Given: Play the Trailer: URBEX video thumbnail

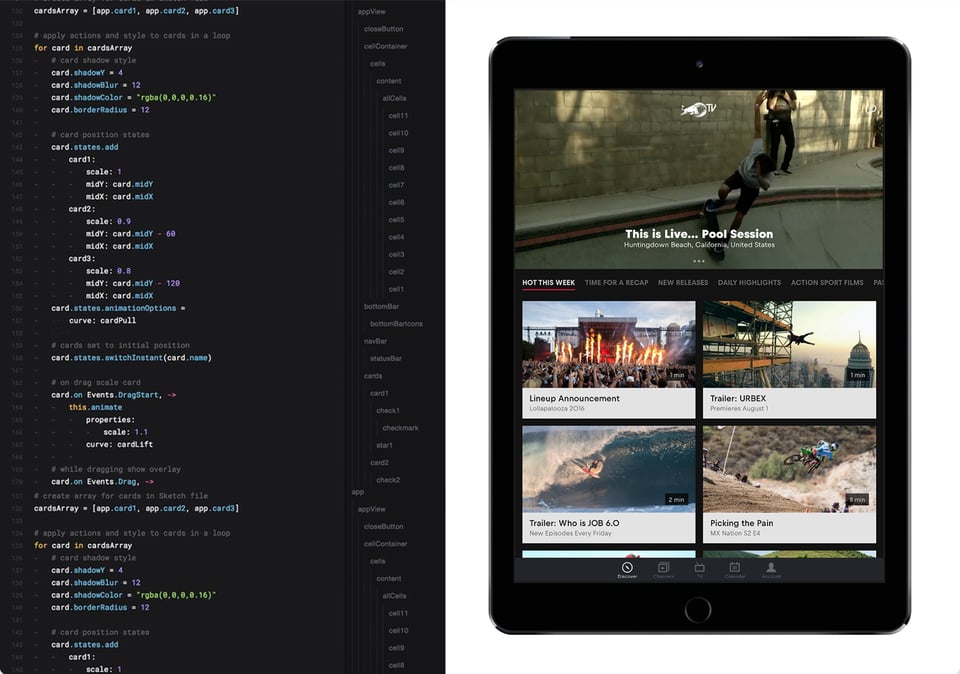Looking at the screenshot, I should point(789,345).
